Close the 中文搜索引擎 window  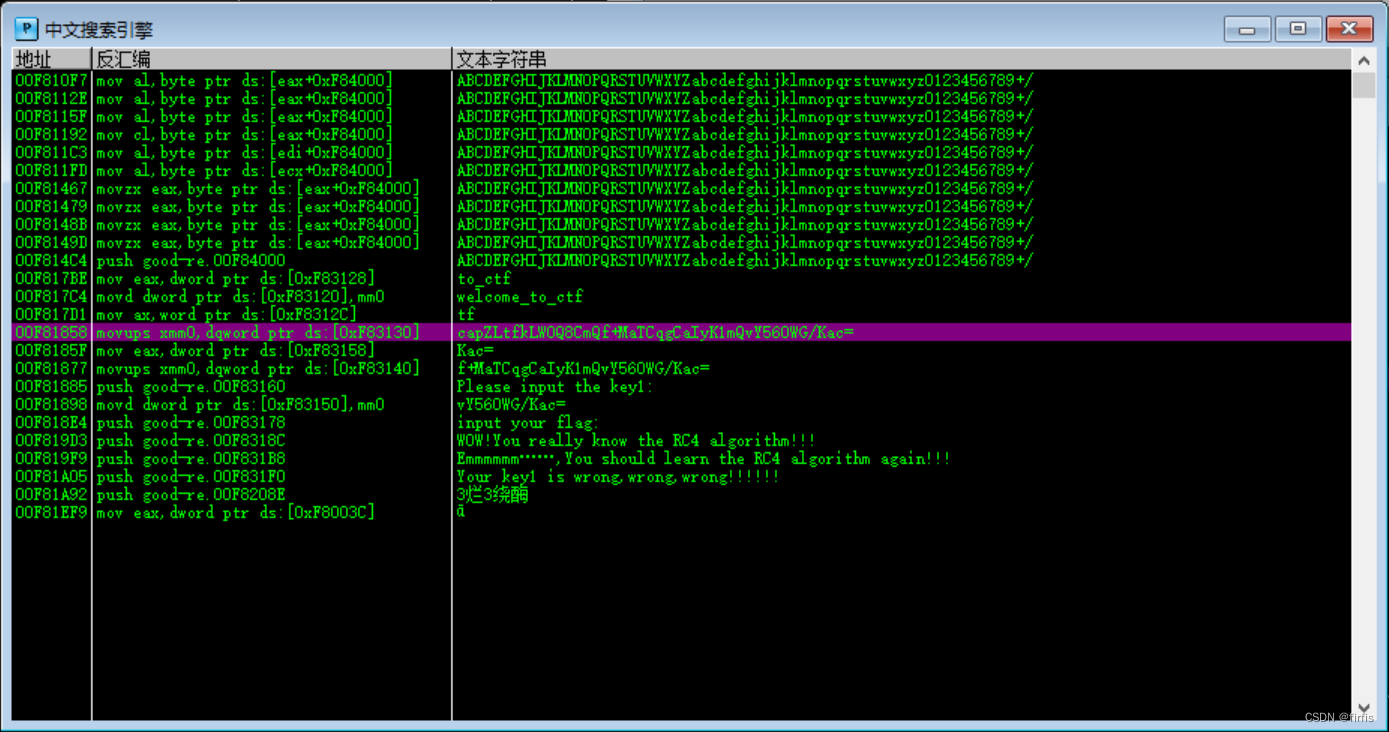coord(1349,29)
